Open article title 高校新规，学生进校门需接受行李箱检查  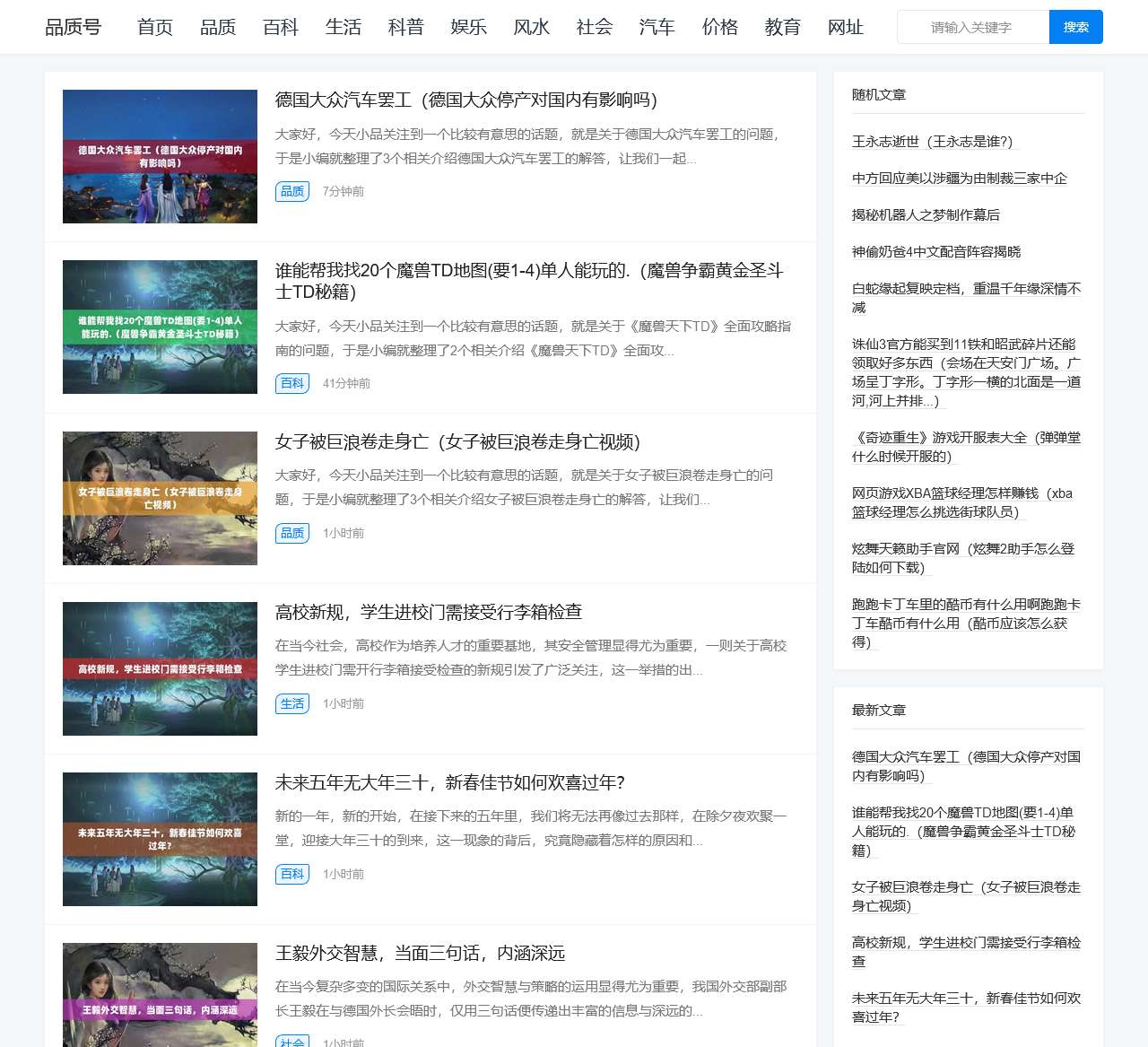[429, 612]
